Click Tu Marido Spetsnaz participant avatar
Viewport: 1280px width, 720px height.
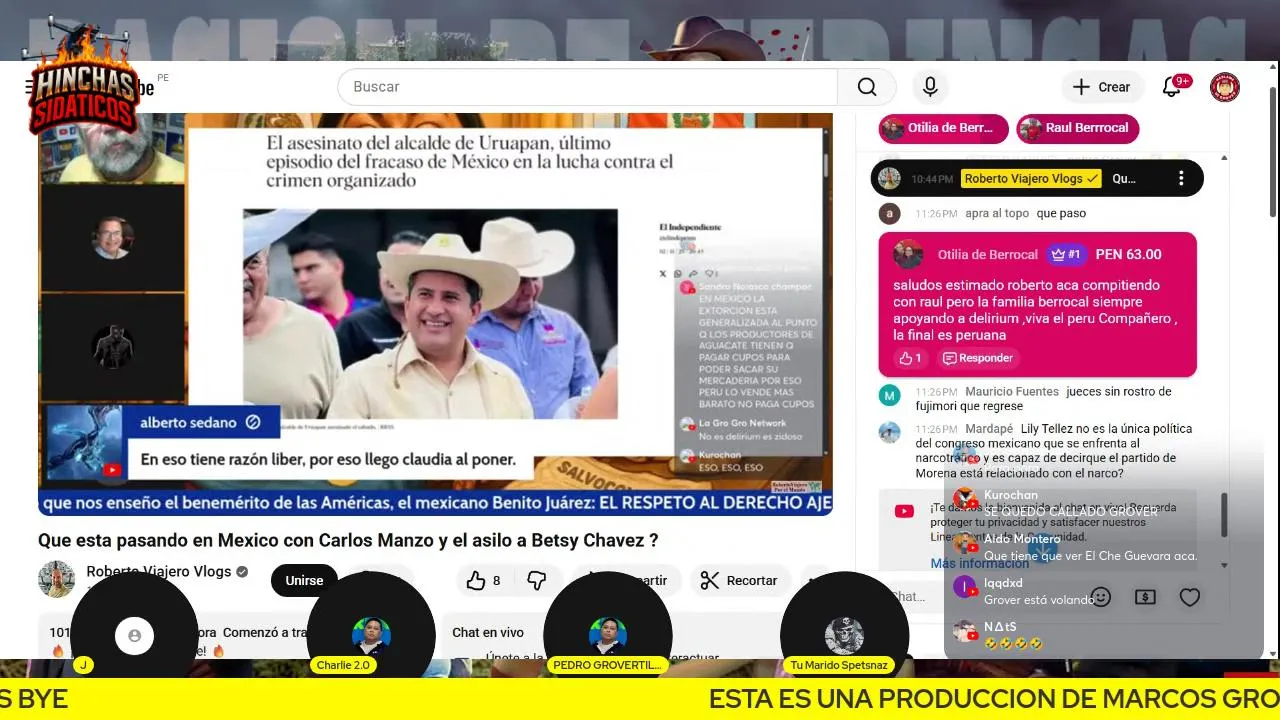[x=844, y=635]
